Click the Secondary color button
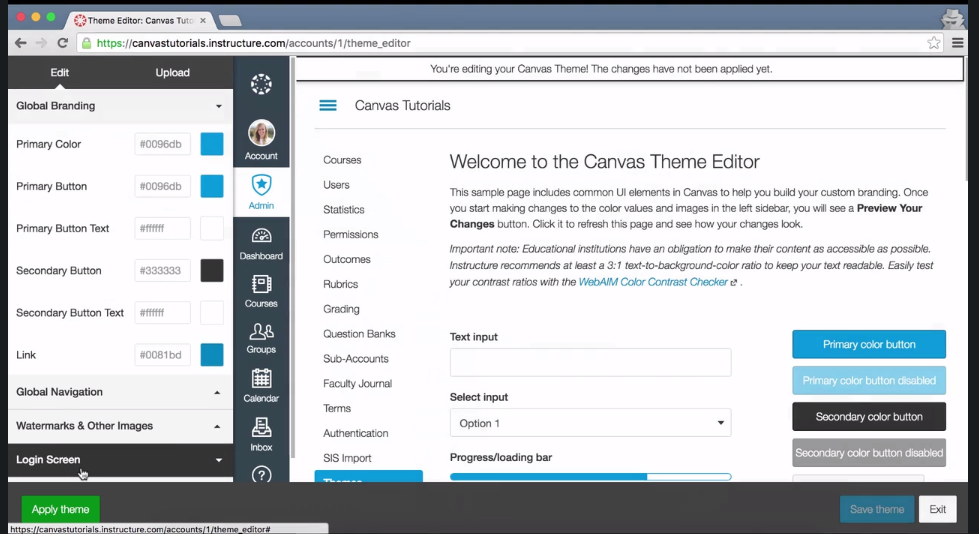 (868, 417)
